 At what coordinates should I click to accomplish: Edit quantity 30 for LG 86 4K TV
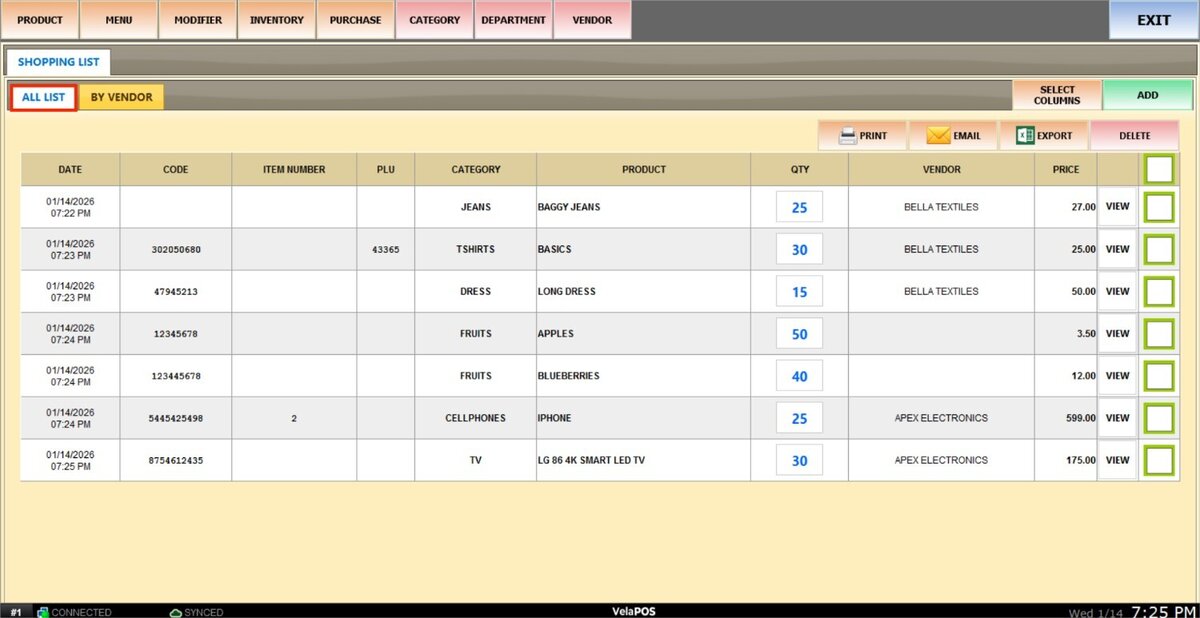pos(800,460)
